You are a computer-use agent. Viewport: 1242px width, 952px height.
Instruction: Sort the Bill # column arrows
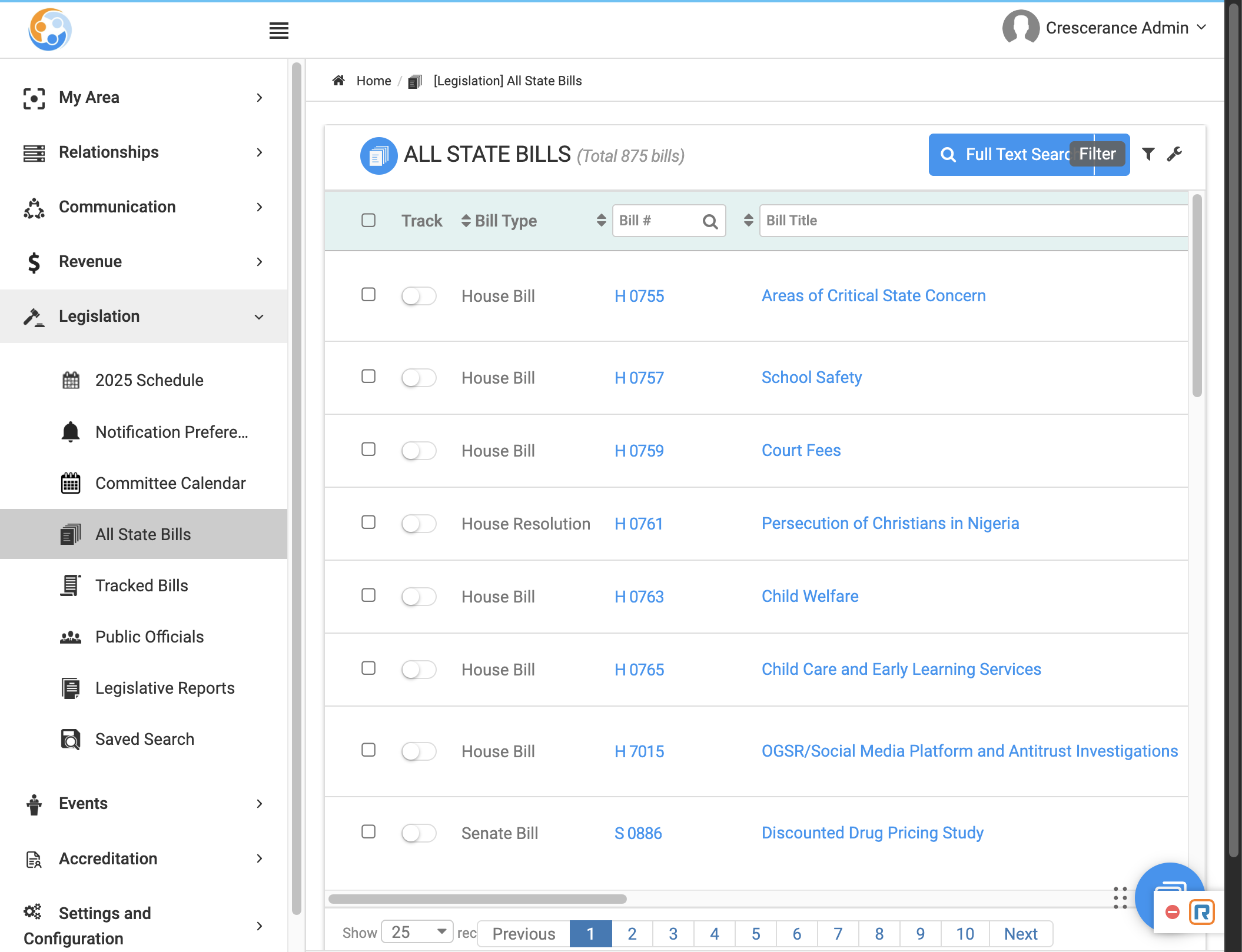click(601, 220)
